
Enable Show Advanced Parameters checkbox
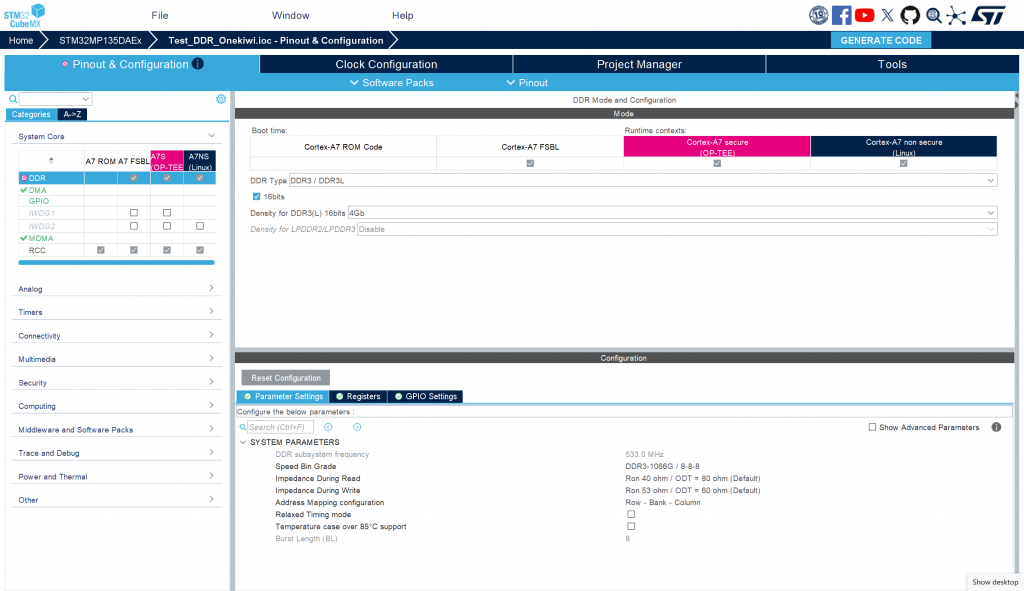pos(872,427)
